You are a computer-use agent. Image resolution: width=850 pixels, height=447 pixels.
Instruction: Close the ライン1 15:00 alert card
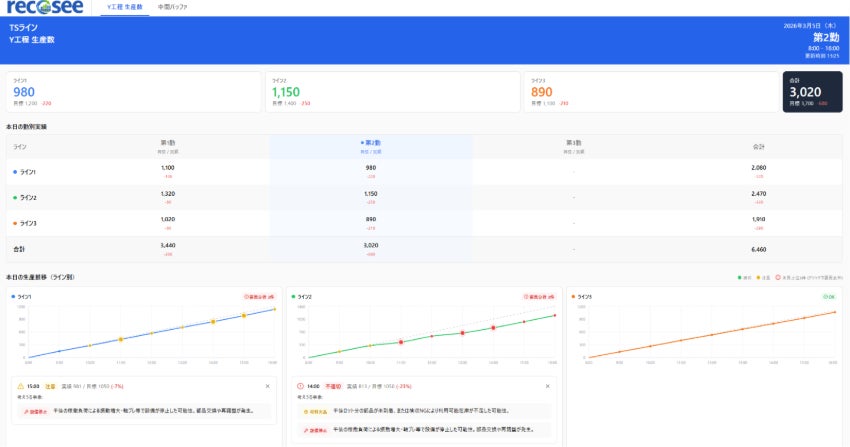pos(267,386)
